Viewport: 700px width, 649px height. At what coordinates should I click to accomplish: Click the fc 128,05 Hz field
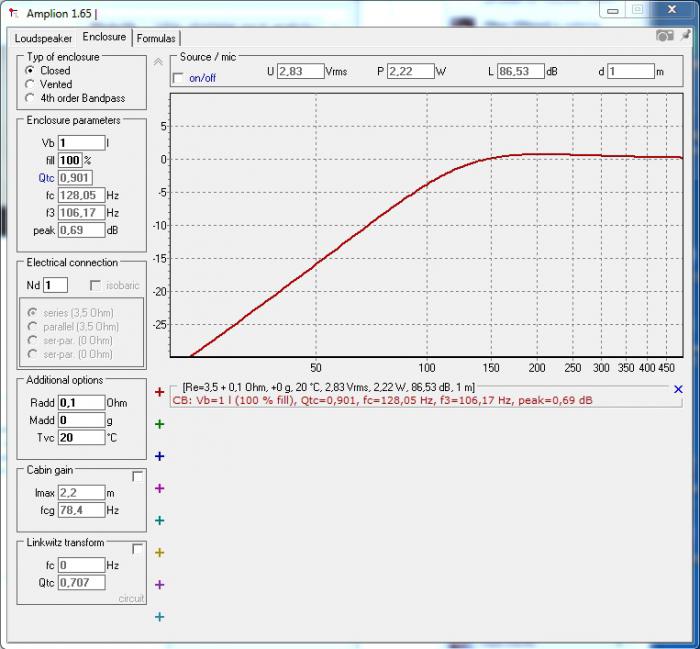(x=81, y=195)
